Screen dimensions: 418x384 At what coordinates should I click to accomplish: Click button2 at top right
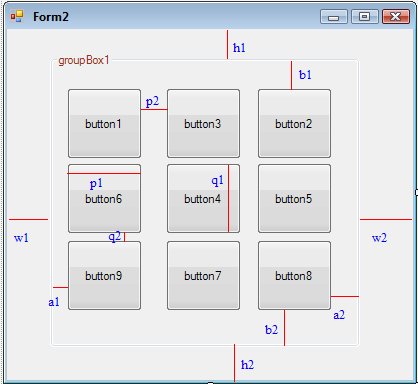[x=294, y=123]
